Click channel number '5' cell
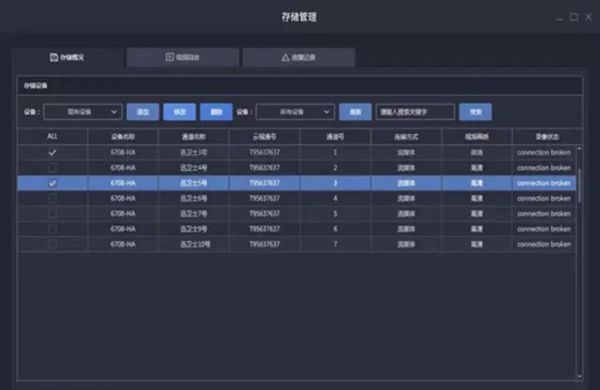 (x=335, y=214)
